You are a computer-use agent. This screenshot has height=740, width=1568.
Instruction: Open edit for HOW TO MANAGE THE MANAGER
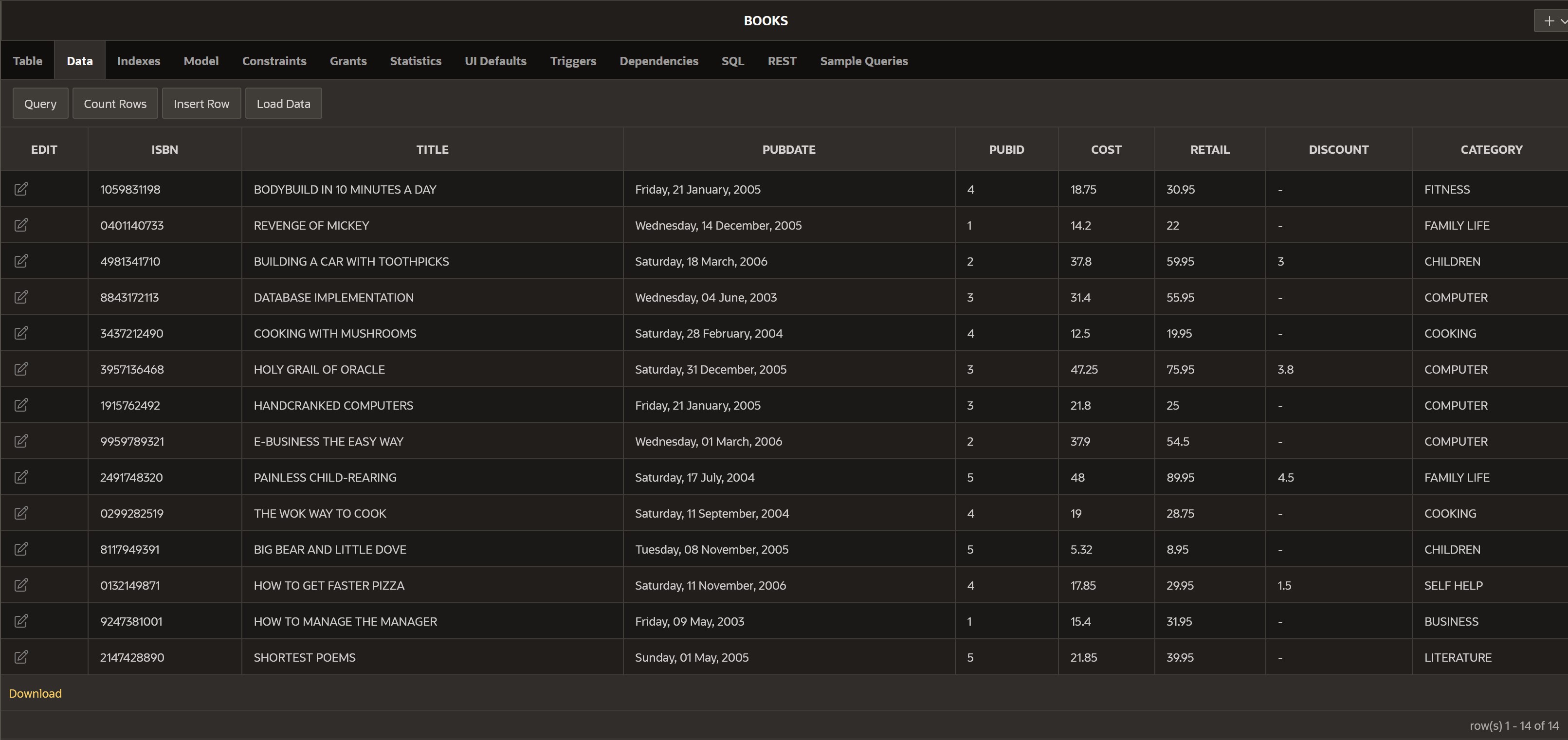pos(21,621)
